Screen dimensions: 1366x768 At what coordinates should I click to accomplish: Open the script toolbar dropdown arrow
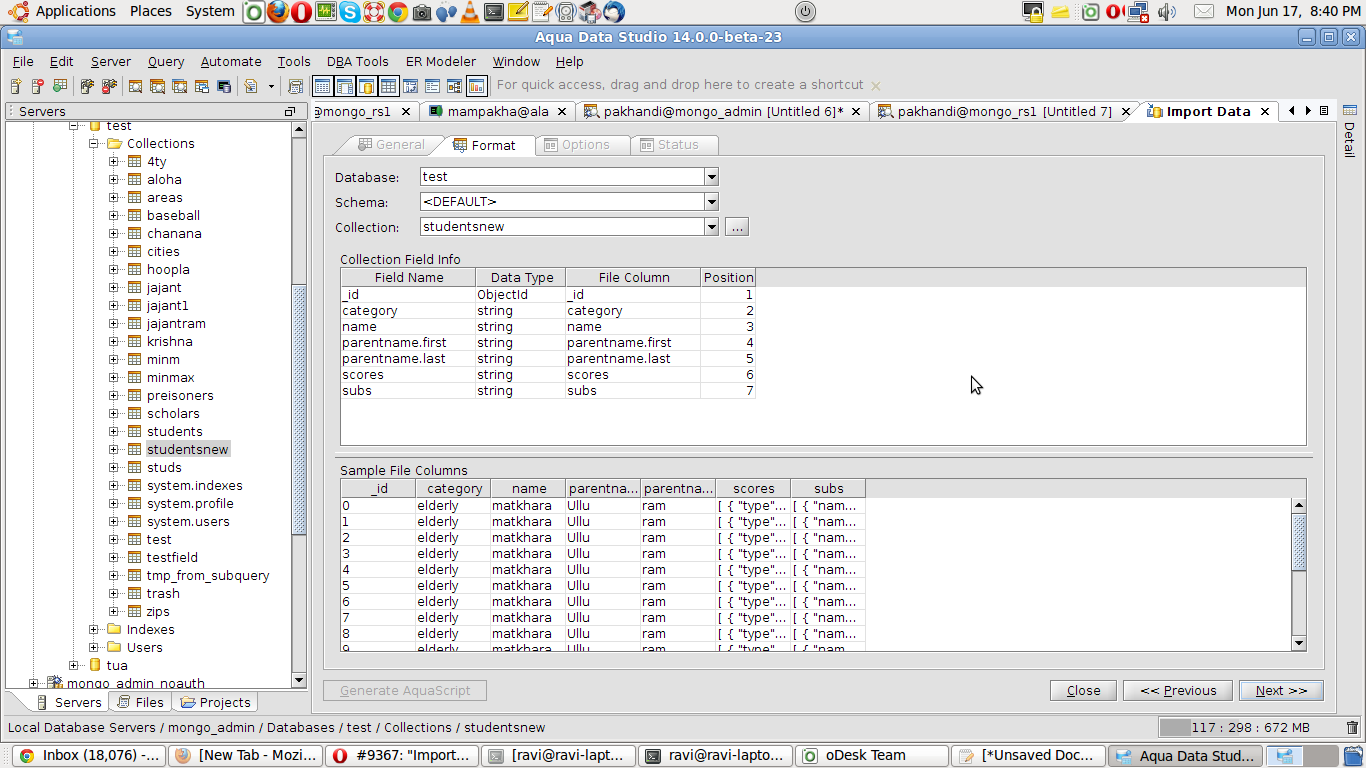[x=271, y=86]
